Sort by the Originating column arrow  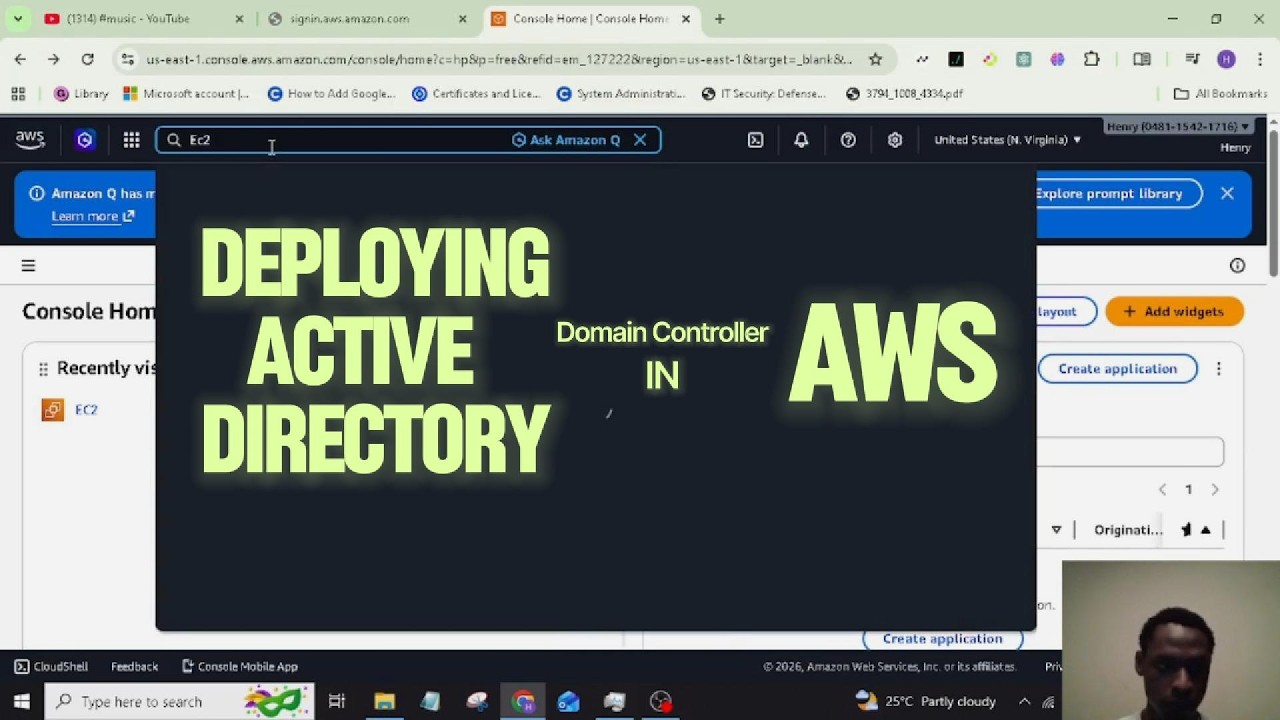click(1205, 530)
